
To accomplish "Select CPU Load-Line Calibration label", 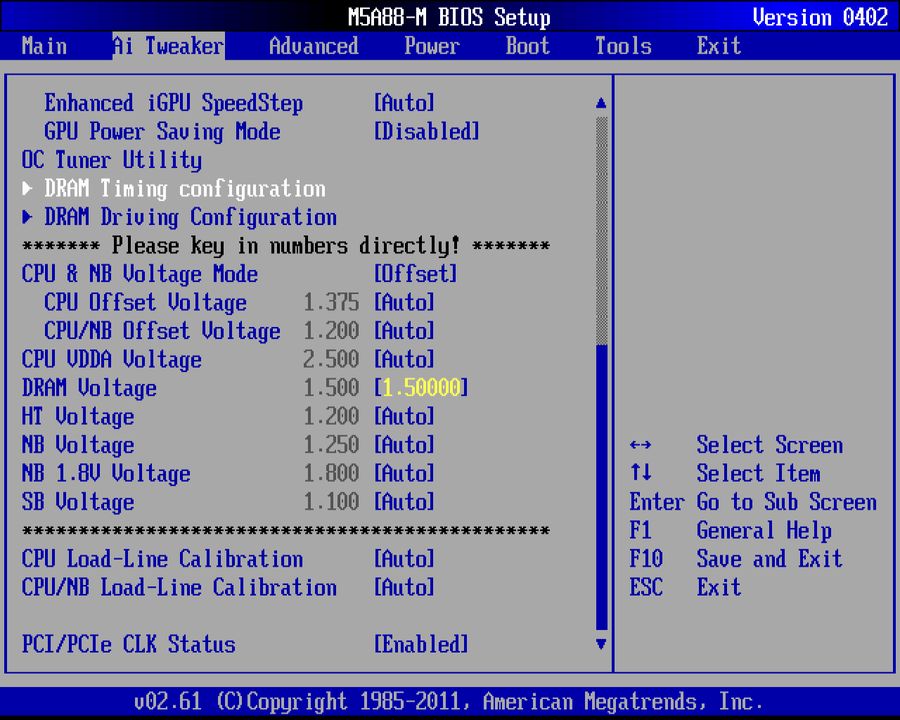I will point(162,559).
